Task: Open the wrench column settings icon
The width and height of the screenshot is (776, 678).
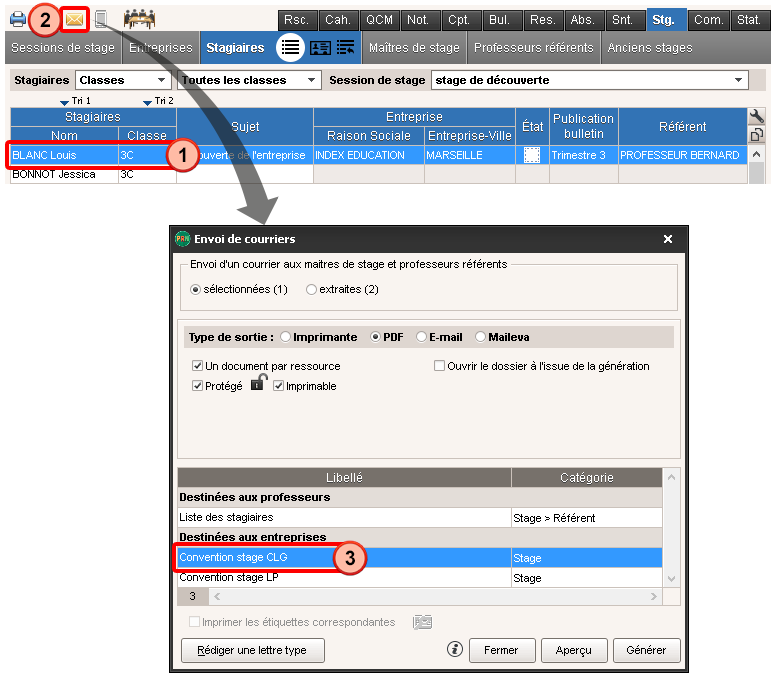Action: [x=756, y=117]
